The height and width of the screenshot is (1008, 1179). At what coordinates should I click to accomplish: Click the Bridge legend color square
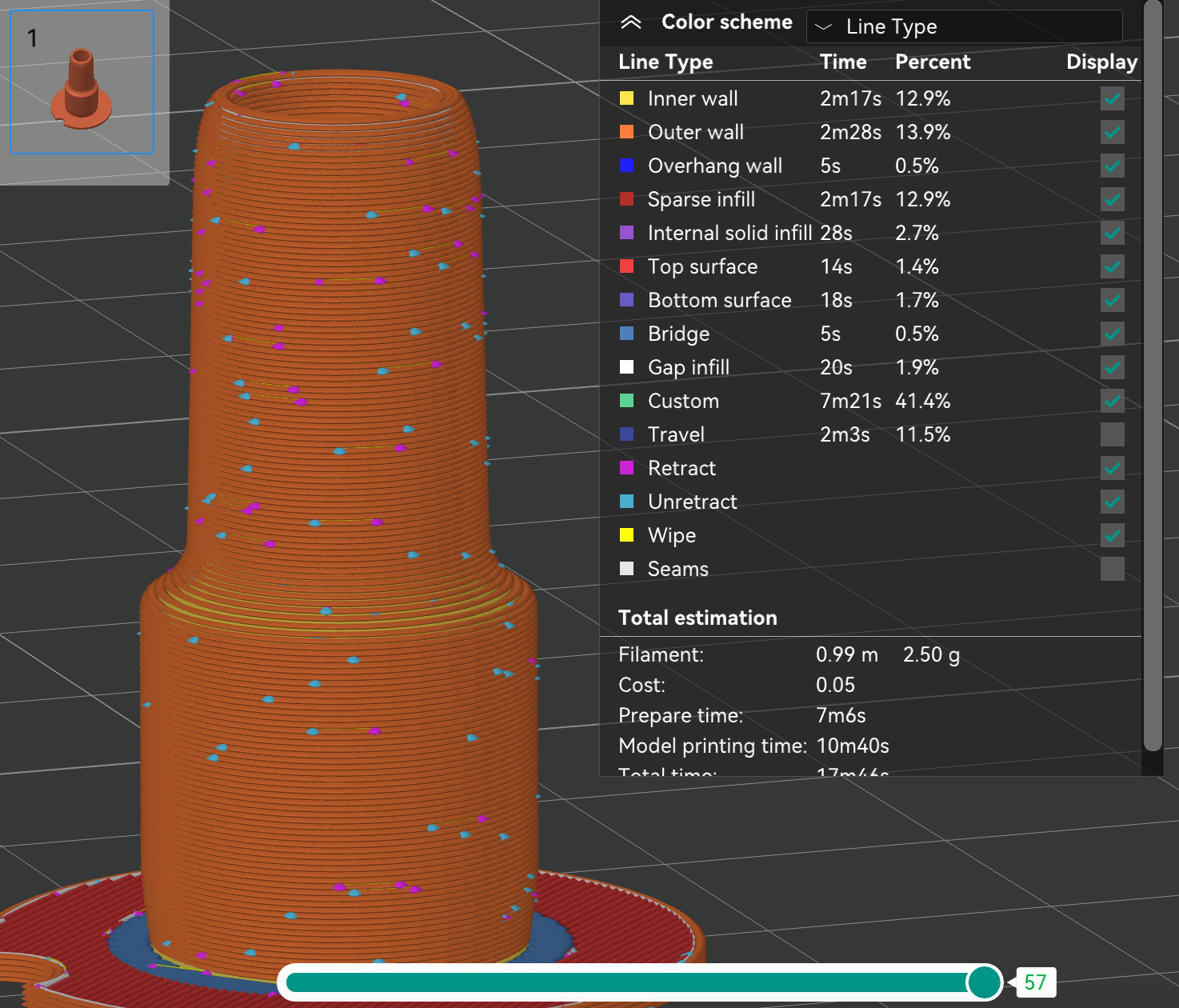[x=629, y=334]
